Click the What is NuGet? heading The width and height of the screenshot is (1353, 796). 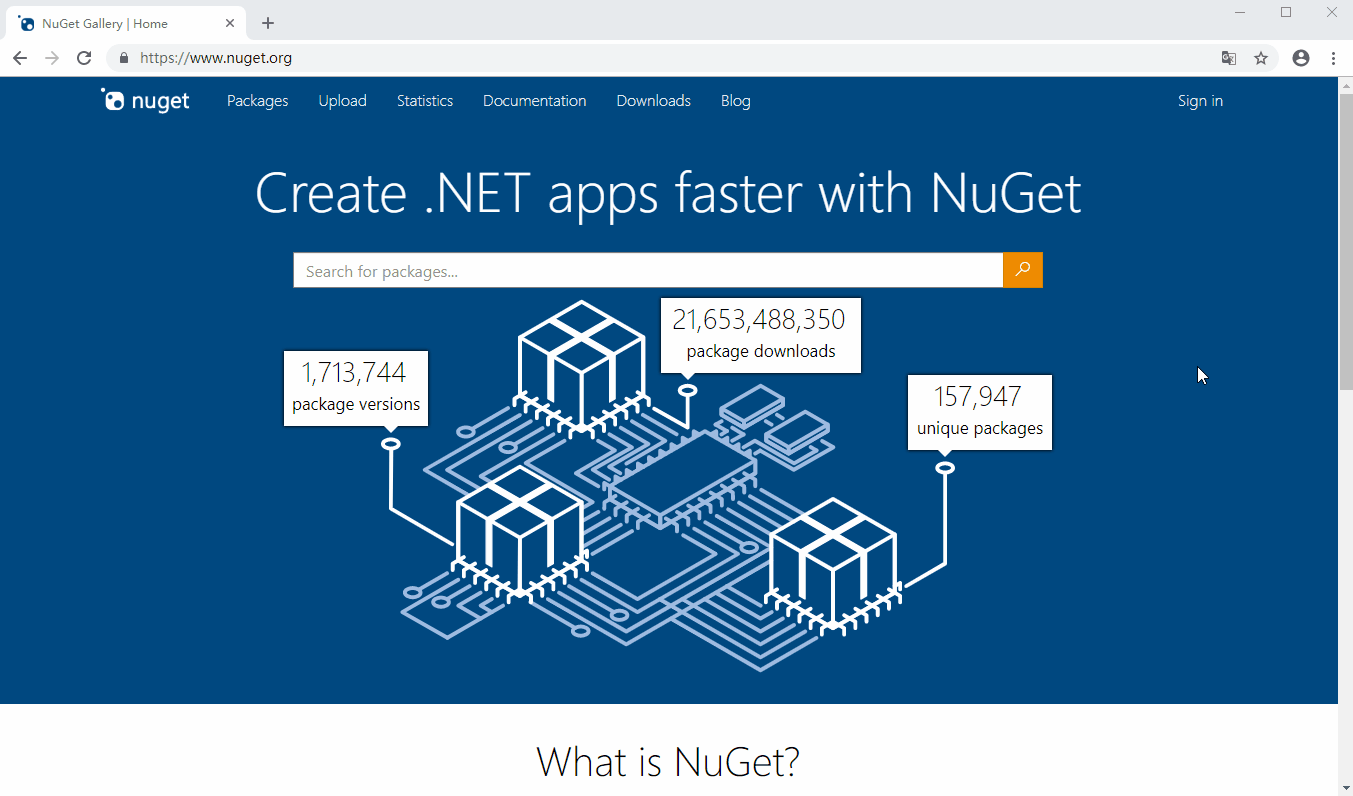point(668,761)
